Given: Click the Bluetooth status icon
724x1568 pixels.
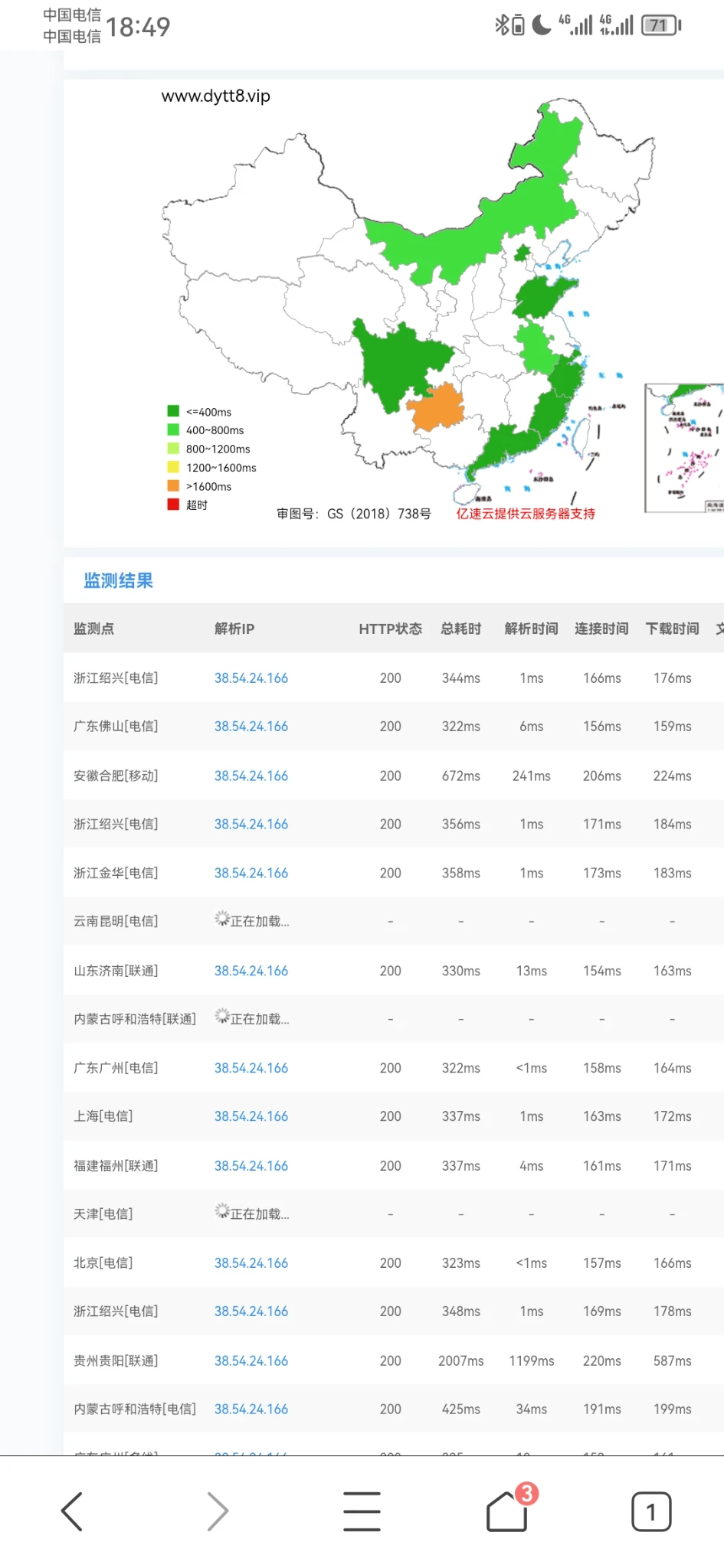Looking at the screenshot, I should (x=501, y=25).
